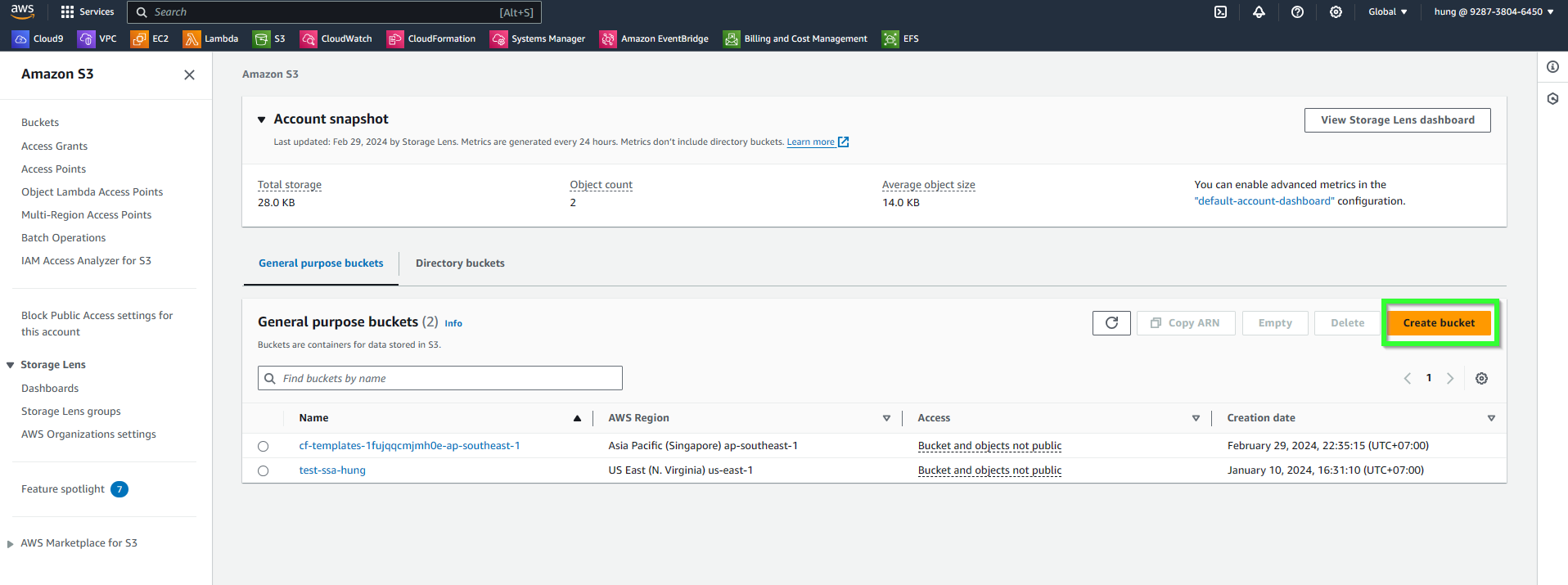Screen dimensions: 1568x585
Task: Open the cf-templates-1fujqqcmjmh0e-ap-southeast-1 bucket
Action: point(409,446)
